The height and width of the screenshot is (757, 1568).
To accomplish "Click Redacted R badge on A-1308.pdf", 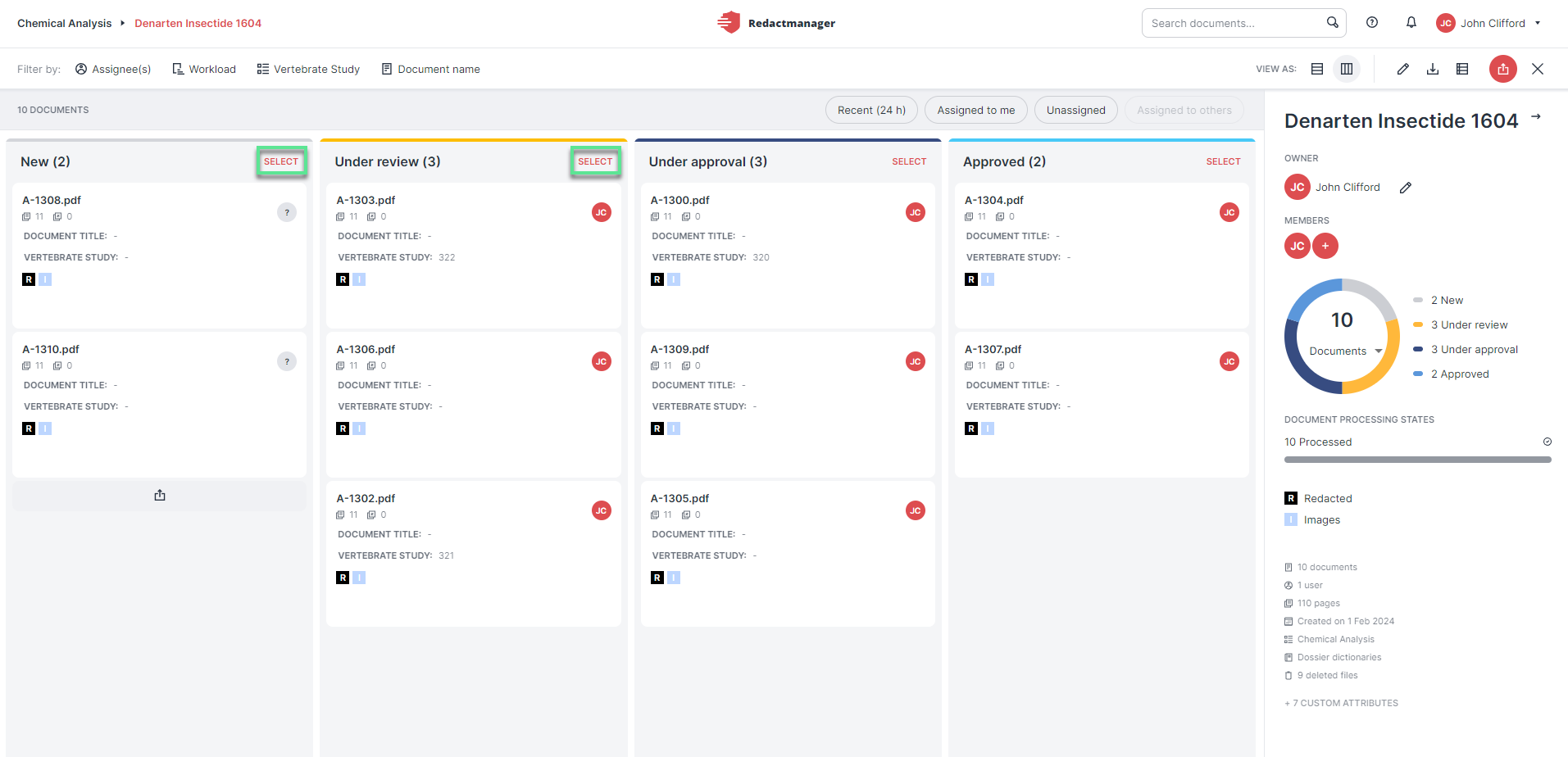I will click(x=29, y=279).
